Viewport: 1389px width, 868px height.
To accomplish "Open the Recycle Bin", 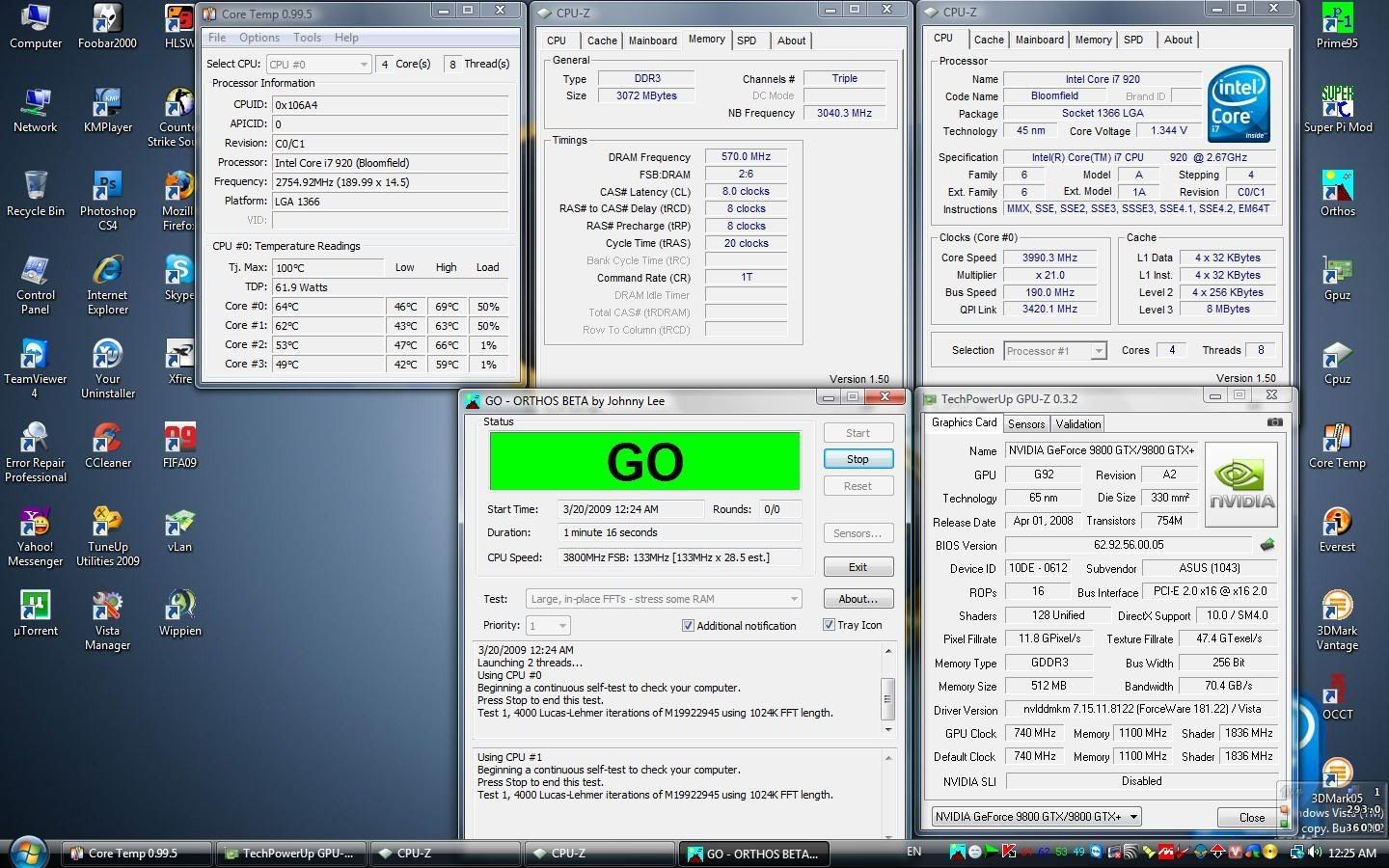I will click(x=36, y=194).
